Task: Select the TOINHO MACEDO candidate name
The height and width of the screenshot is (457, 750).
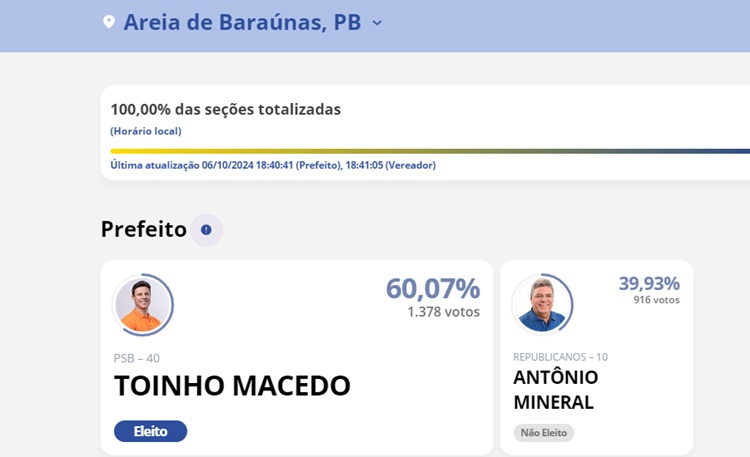Action: tap(232, 386)
